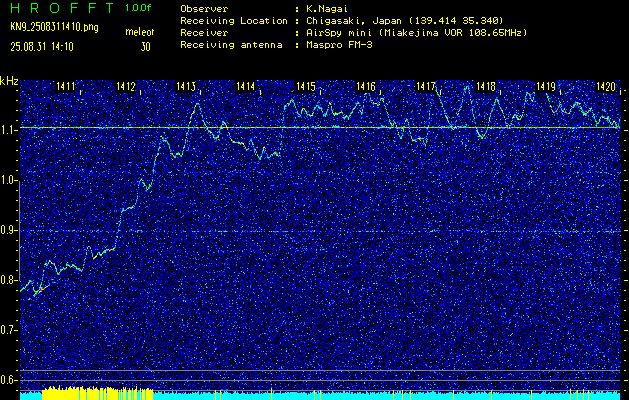
Task: Click the Receiving antenna label
Action: click(231, 45)
